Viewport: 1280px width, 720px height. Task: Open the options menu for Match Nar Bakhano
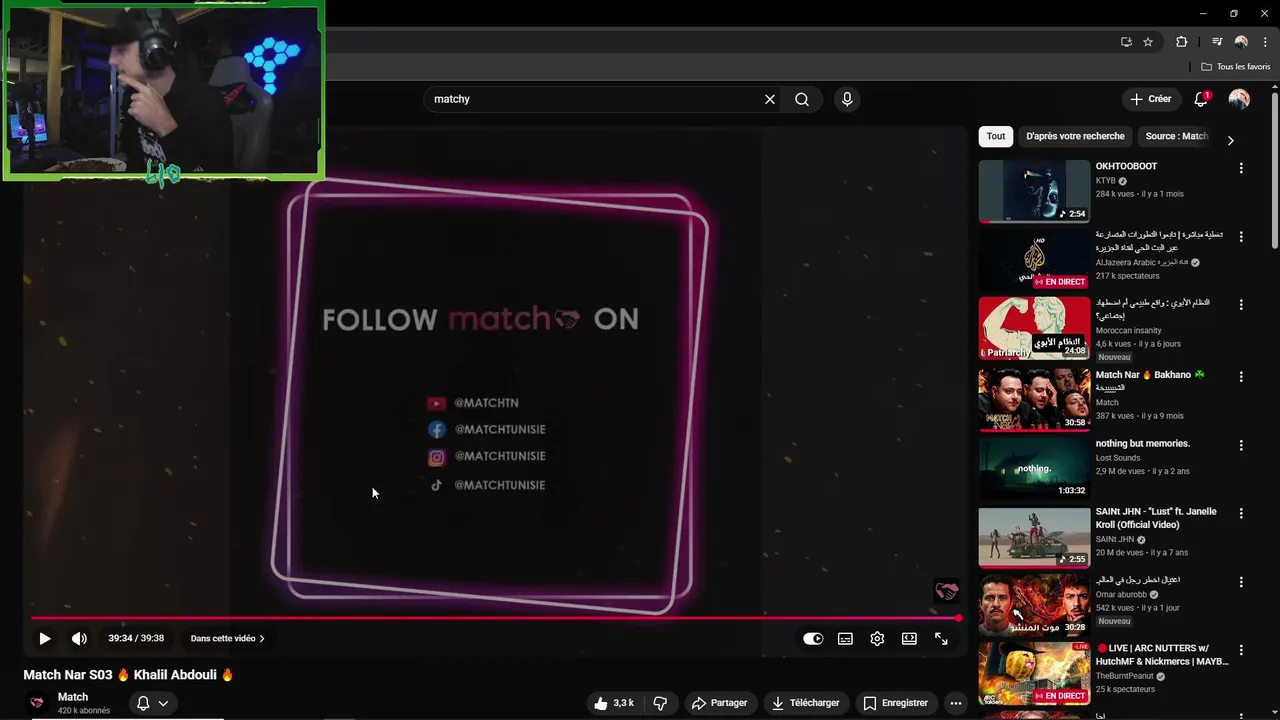coord(1241,377)
